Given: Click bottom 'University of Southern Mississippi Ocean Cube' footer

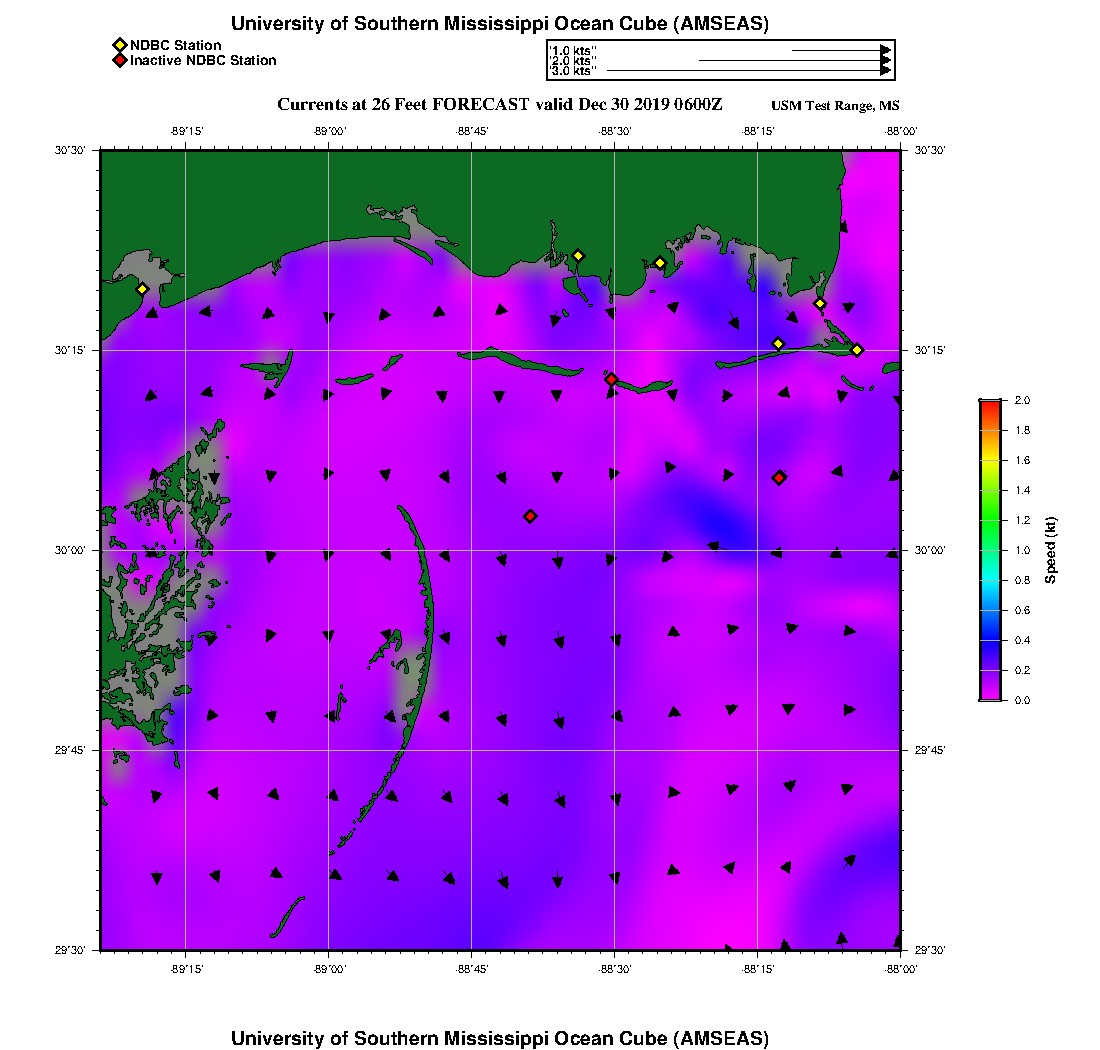Looking at the screenshot, I should (x=500, y=1037).
